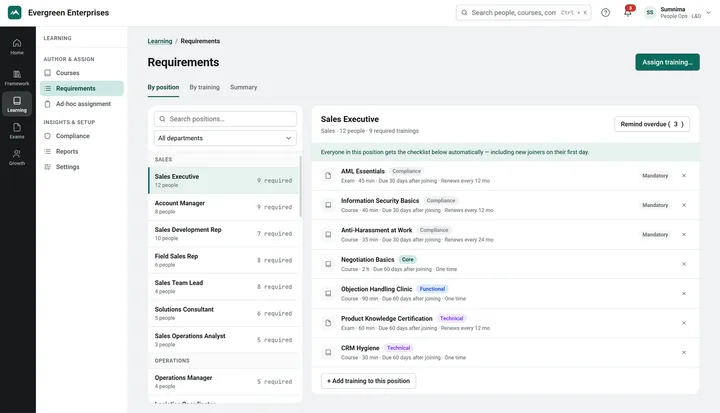Open the help icon in the header
This screenshot has width=720, height=413.
606,13
